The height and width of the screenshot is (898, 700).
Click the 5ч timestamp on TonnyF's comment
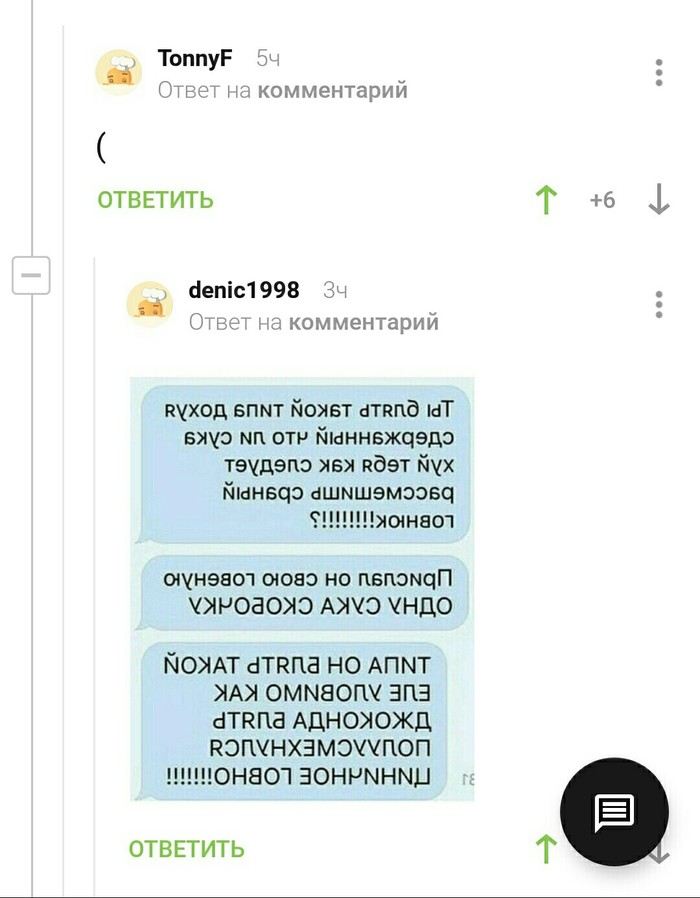click(268, 58)
